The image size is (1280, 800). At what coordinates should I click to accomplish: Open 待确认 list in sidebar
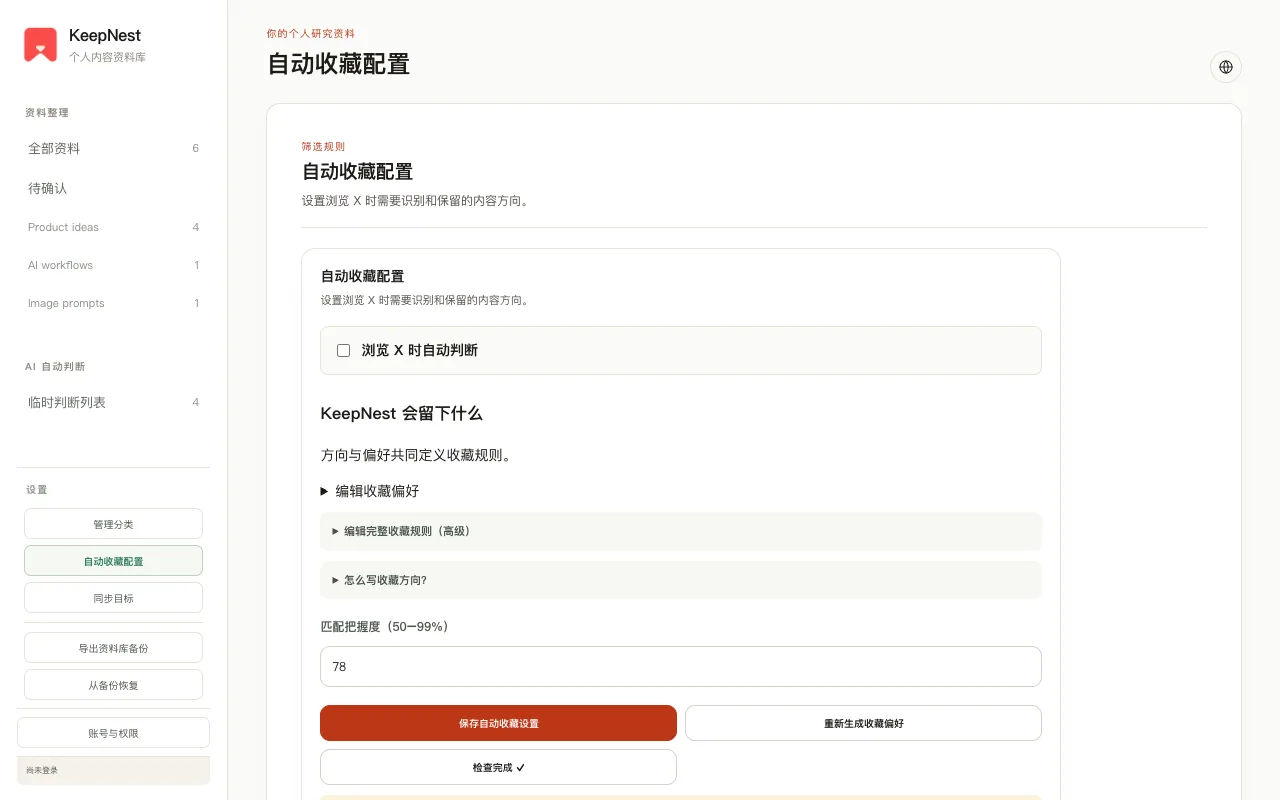coord(113,188)
